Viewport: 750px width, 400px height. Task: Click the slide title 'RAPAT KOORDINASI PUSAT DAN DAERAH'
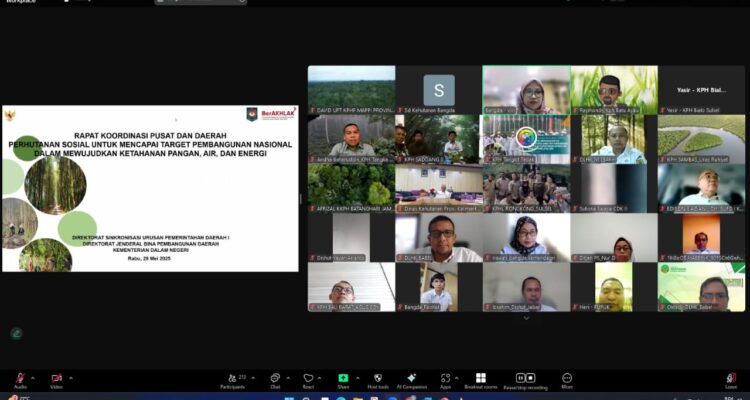pos(150,136)
